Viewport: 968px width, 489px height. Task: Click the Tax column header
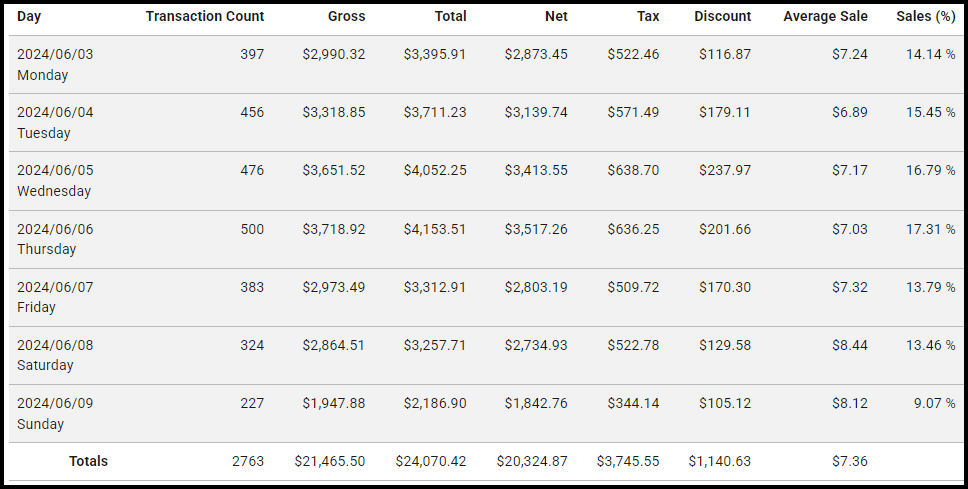(648, 17)
